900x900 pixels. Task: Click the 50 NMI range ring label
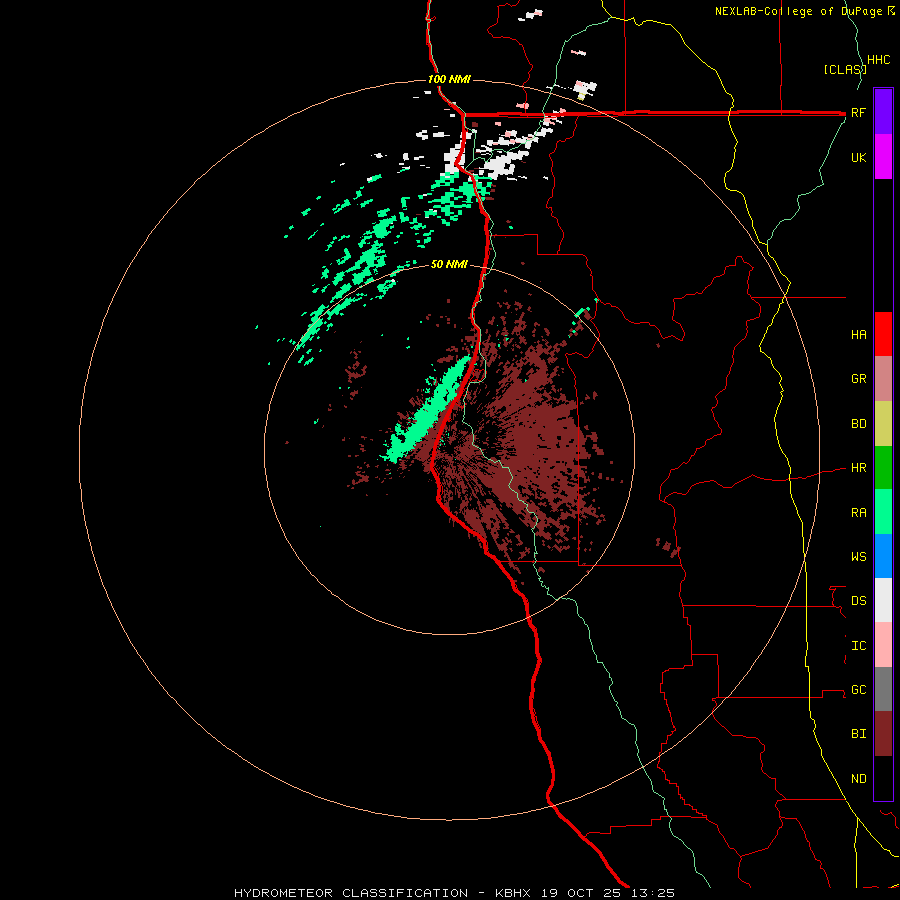[449, 264]
